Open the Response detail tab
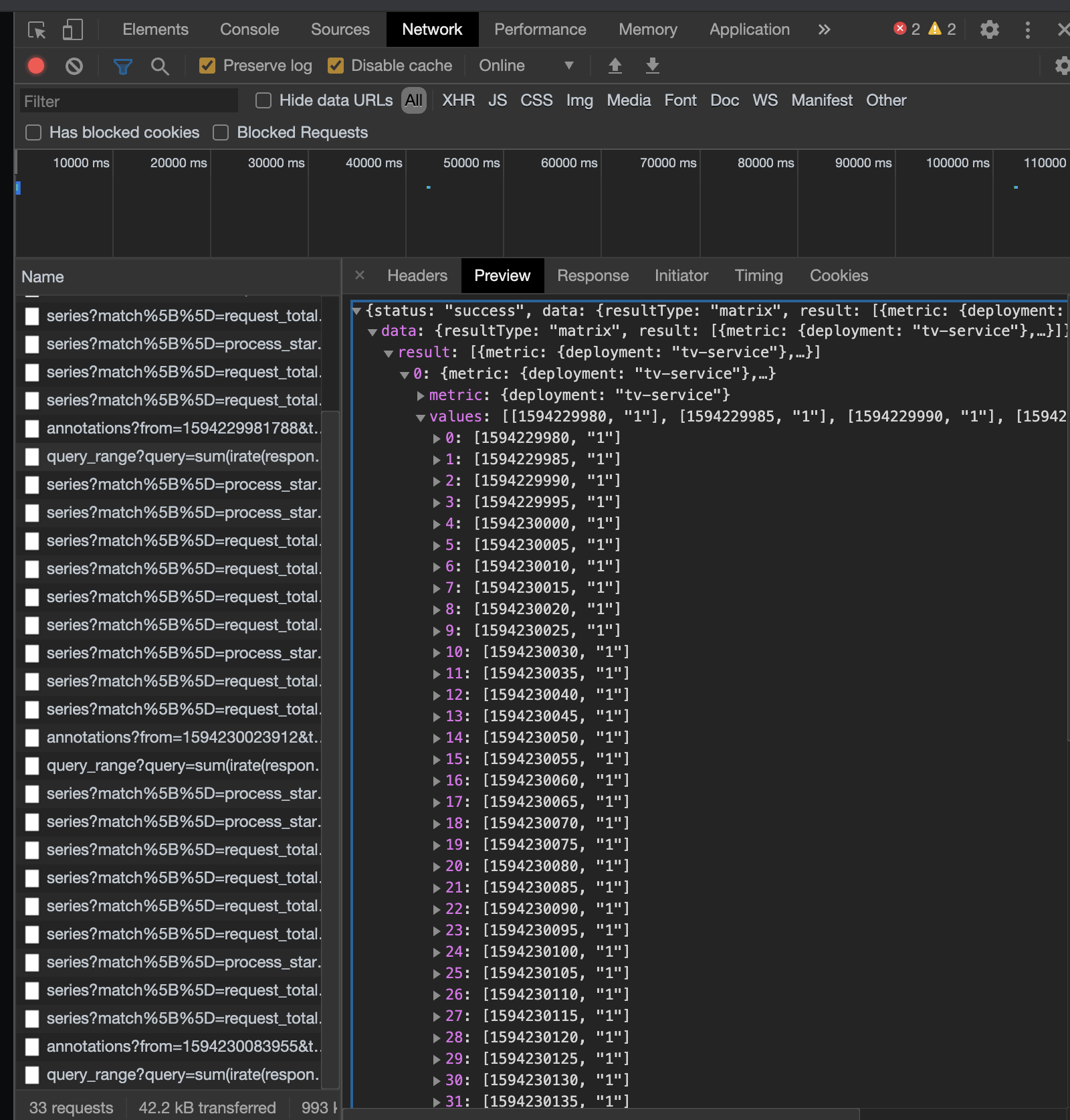 point(593,276)
